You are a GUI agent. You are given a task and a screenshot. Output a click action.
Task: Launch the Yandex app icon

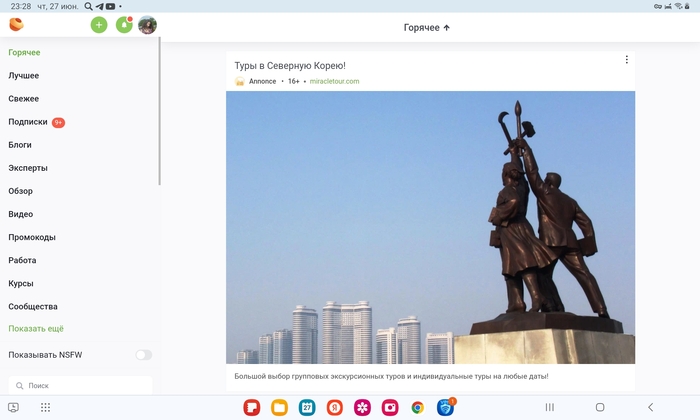pyautogui.click(x=335, y=408)
